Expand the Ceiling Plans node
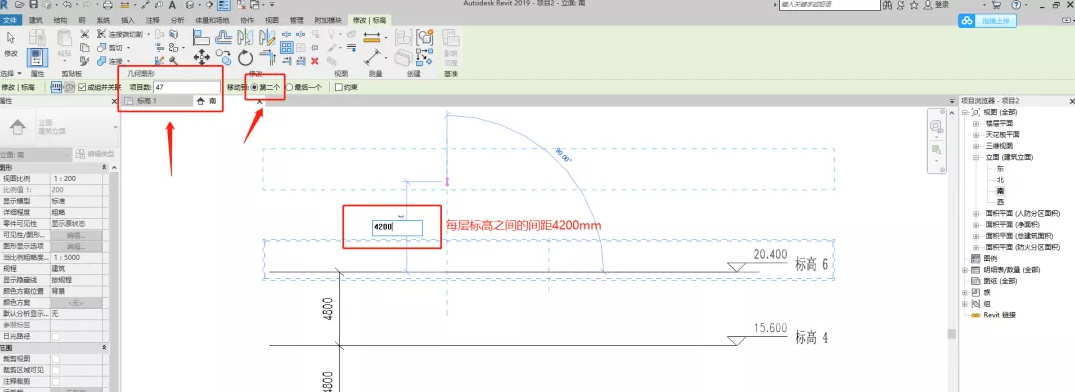The image size is (1075, 392). point(976,135)
